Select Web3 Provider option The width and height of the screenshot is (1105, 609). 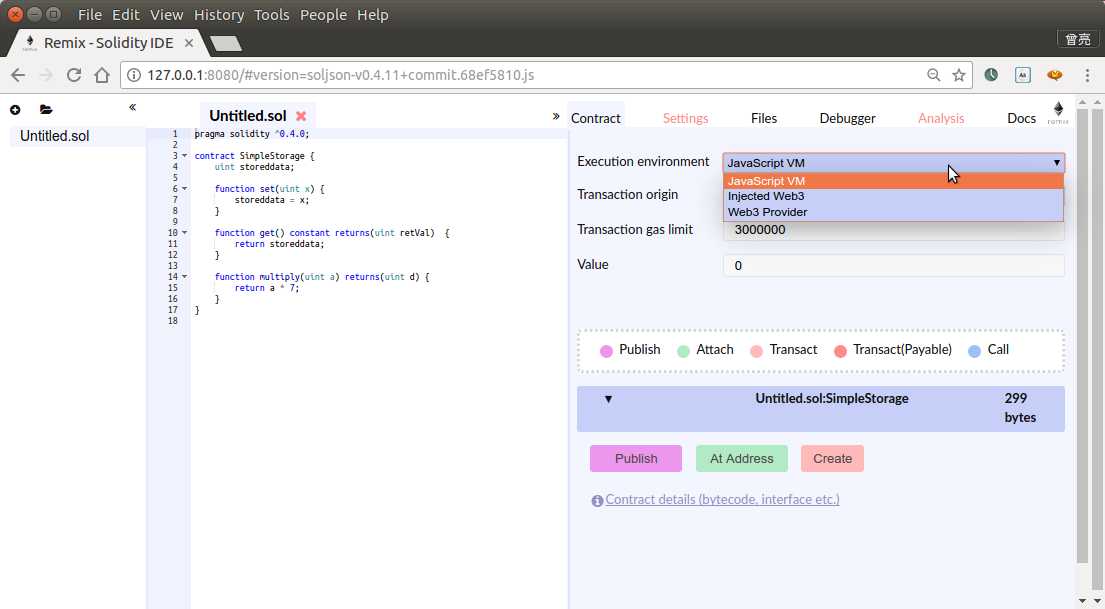pyautogui.click(x=894, y=212)
